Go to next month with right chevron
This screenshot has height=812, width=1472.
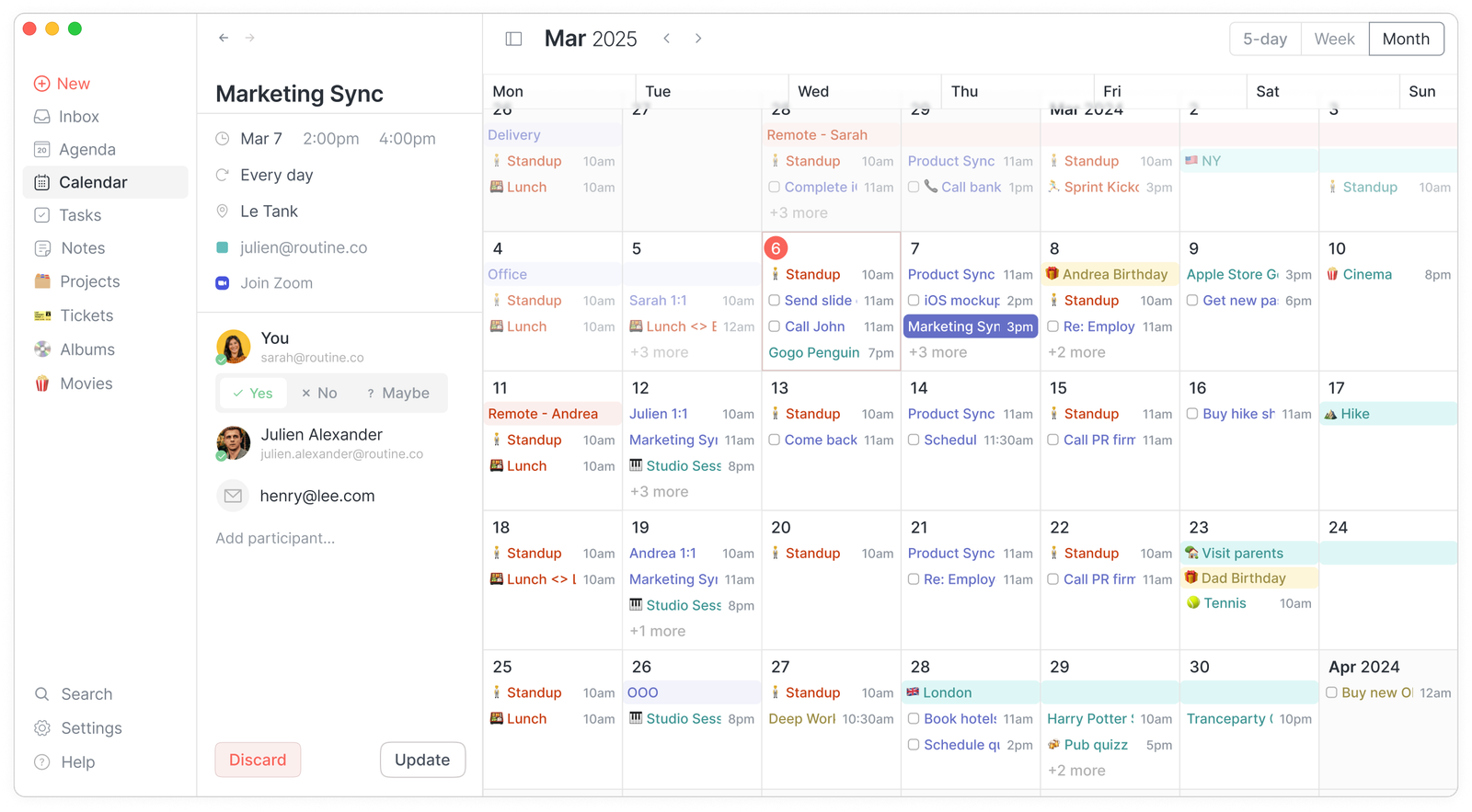698,39
